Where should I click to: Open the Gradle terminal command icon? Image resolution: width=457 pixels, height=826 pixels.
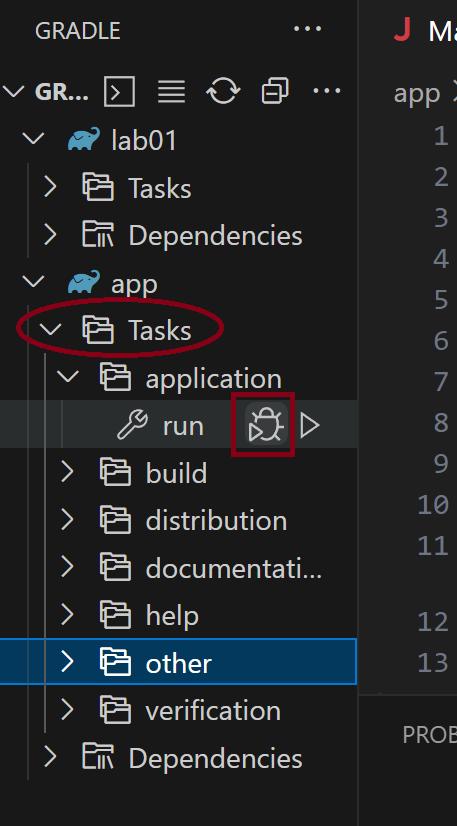coord(120,92)
